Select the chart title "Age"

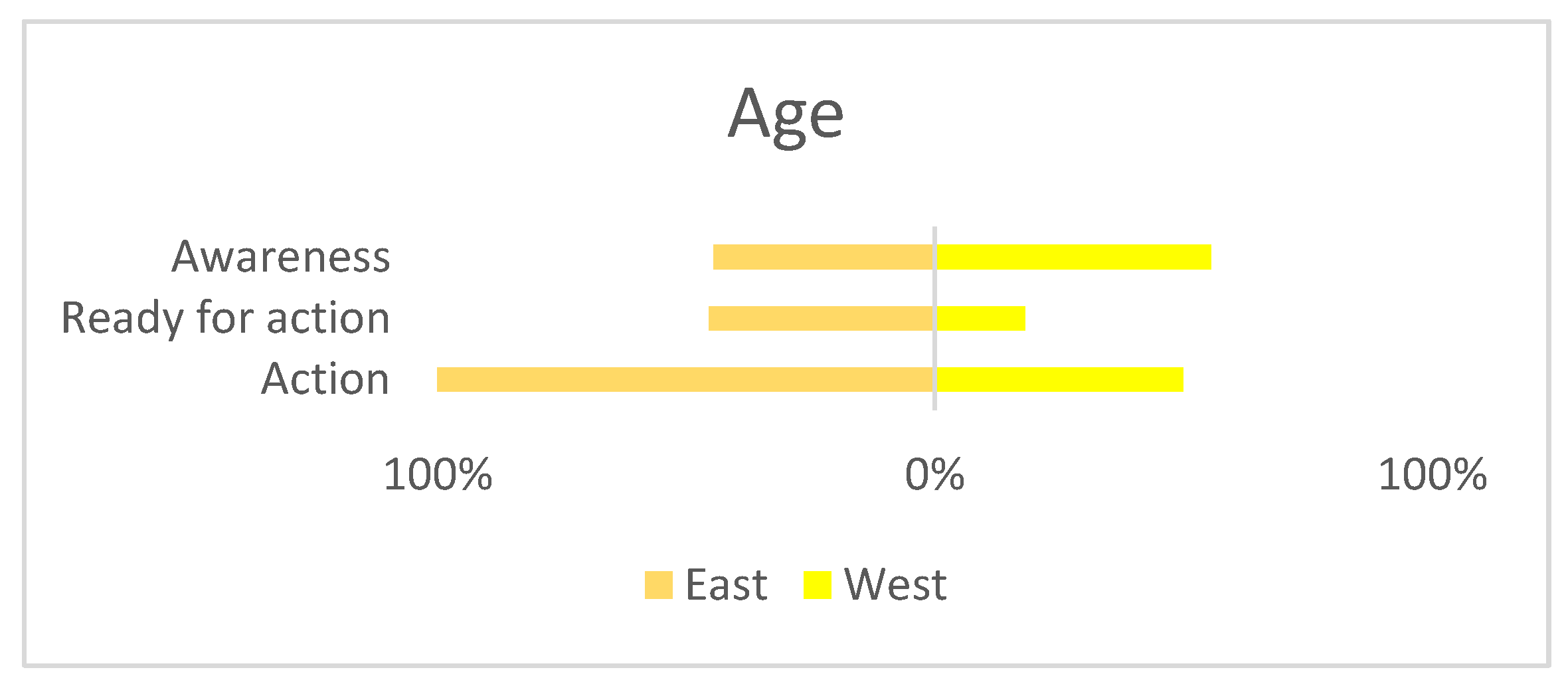click(786, 114)
